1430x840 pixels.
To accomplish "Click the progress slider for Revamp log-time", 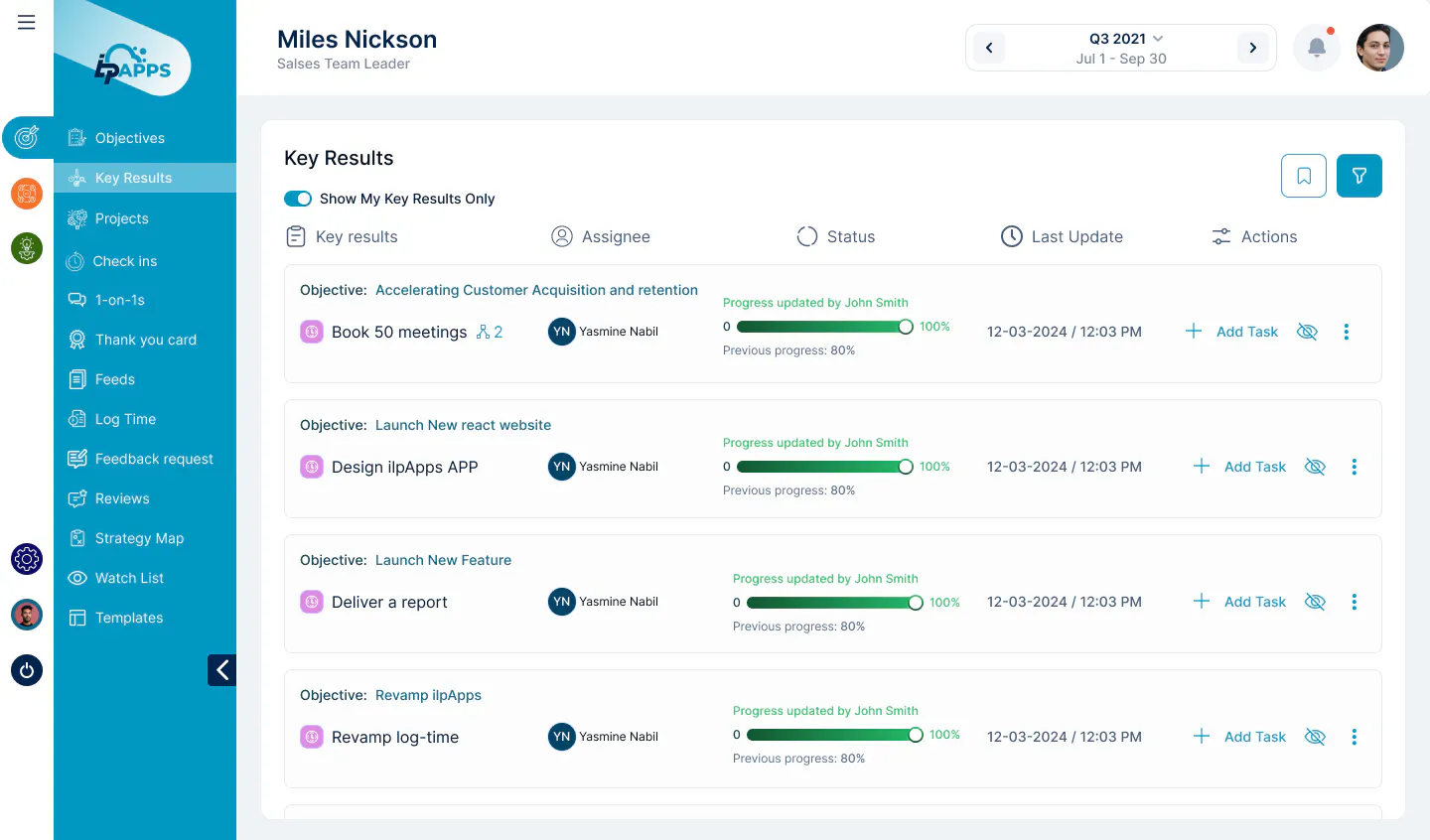I will (x=835, y=735).
